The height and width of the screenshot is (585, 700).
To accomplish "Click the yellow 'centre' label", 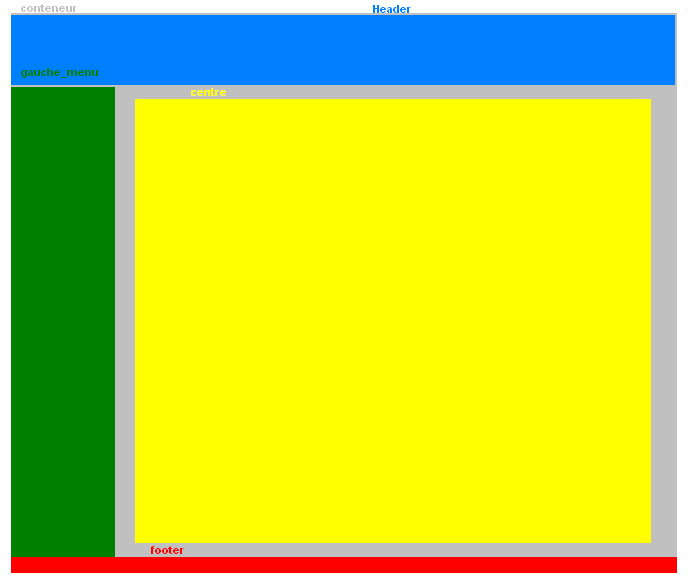I will pos(208,92).
